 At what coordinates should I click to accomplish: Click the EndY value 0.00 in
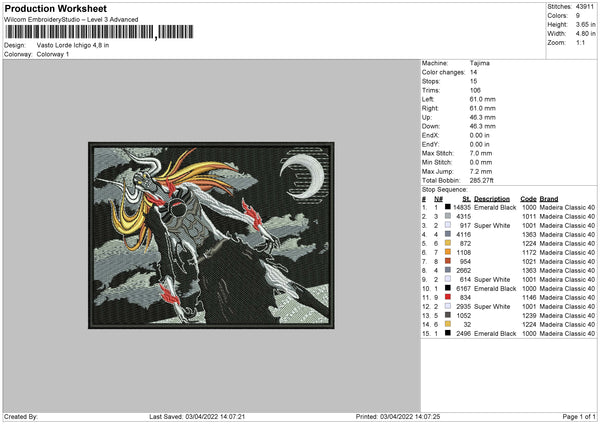click(479, 144)
